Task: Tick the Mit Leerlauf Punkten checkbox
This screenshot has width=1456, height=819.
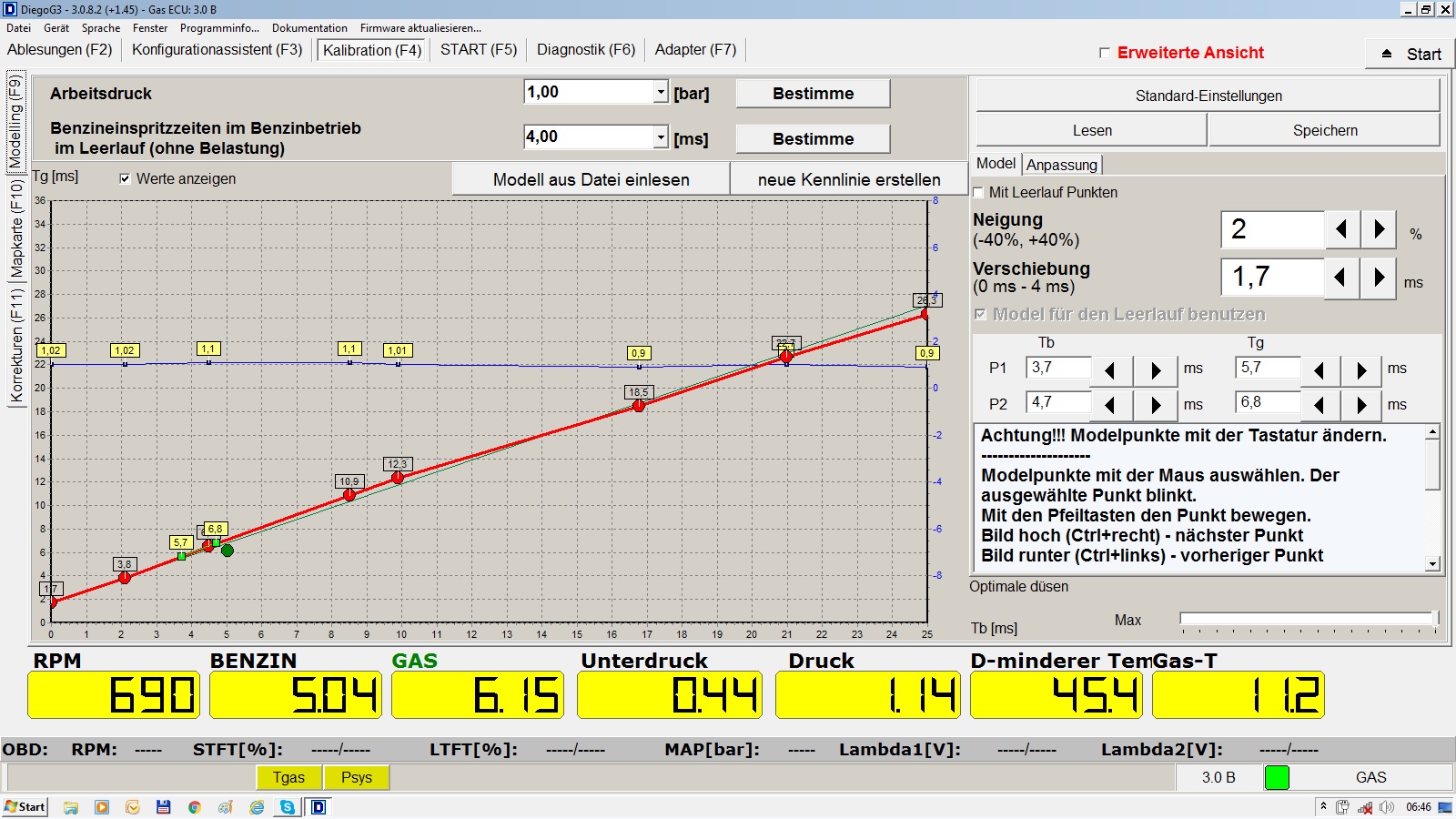Action: [x=979, y=193]
